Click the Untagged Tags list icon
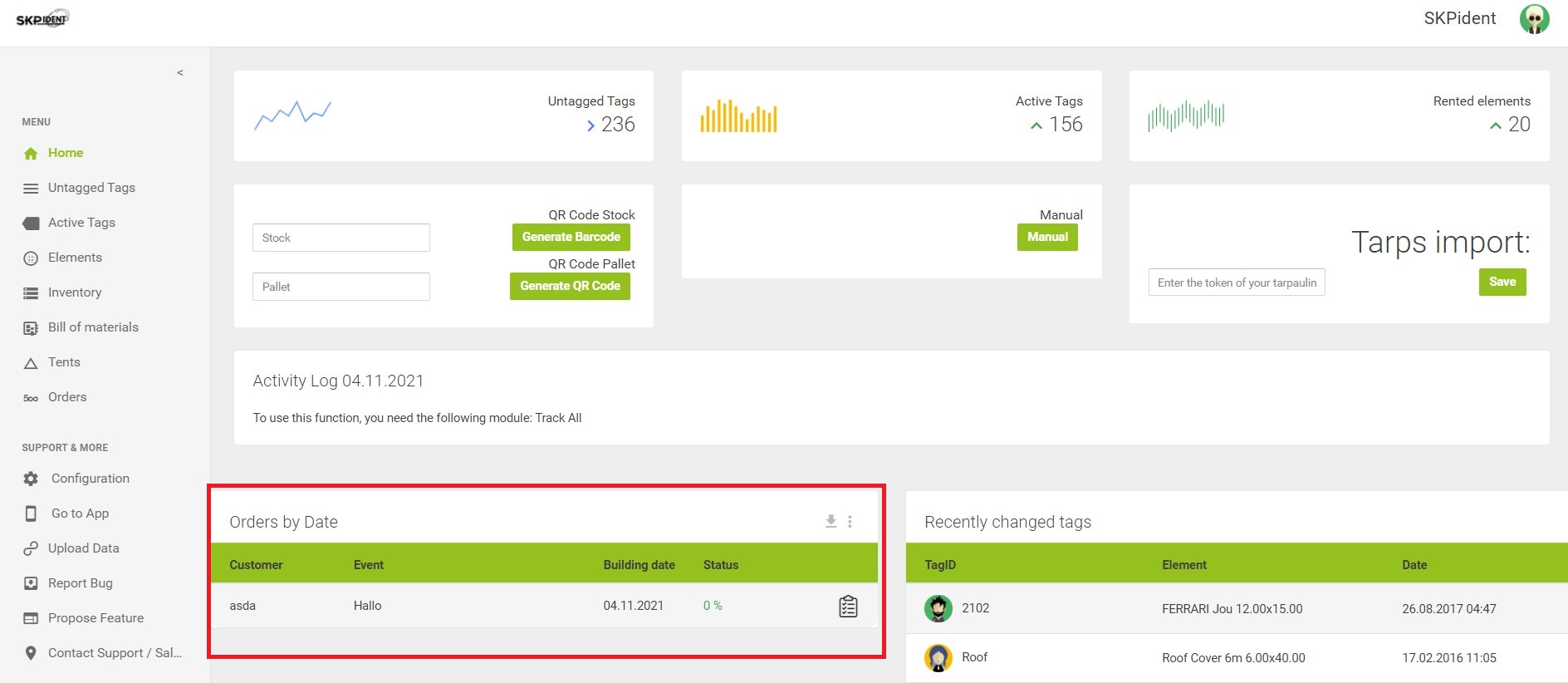This screenshot has width=1568, height=683. pos(31,189)
